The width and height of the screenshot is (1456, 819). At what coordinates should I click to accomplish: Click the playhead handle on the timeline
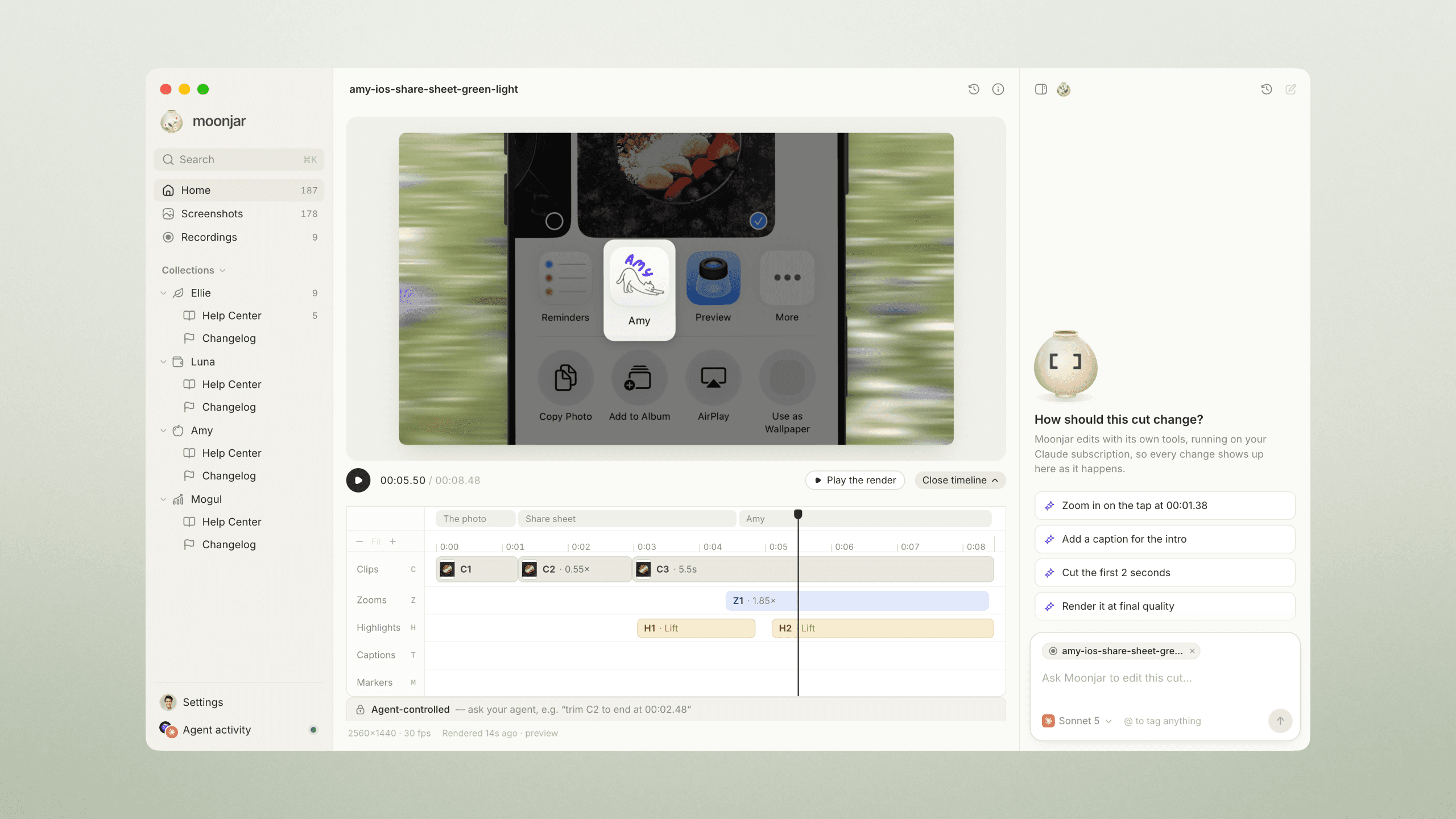point(798,514)
